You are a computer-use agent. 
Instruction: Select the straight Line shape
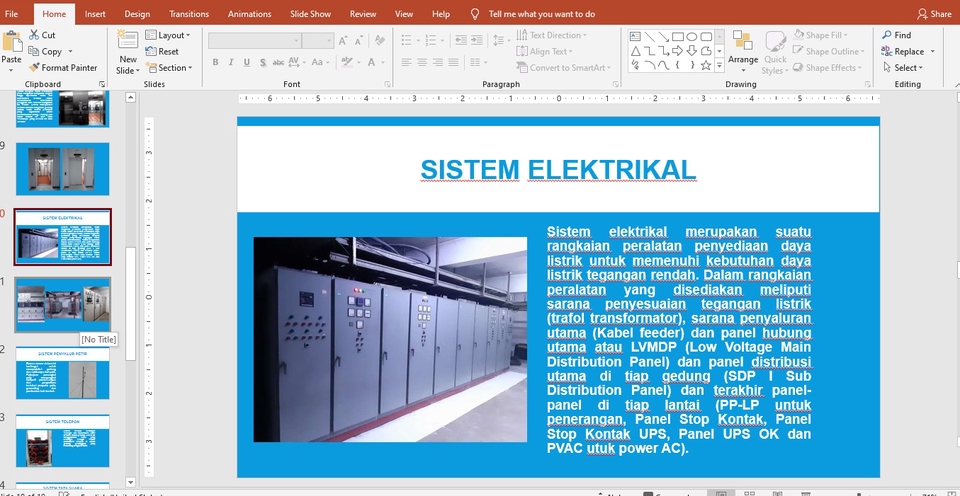650,36
